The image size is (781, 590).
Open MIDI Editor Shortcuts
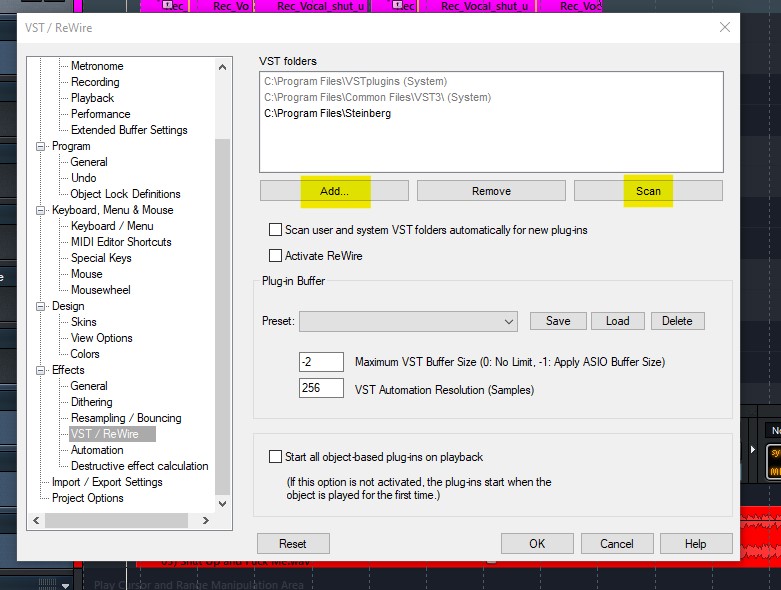click(121, 242)
